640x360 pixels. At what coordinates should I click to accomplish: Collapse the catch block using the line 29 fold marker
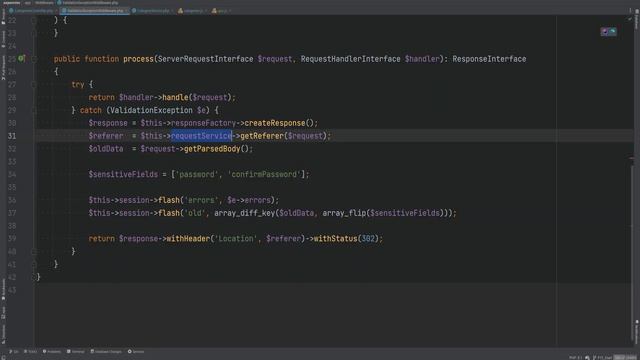(34, 110)
